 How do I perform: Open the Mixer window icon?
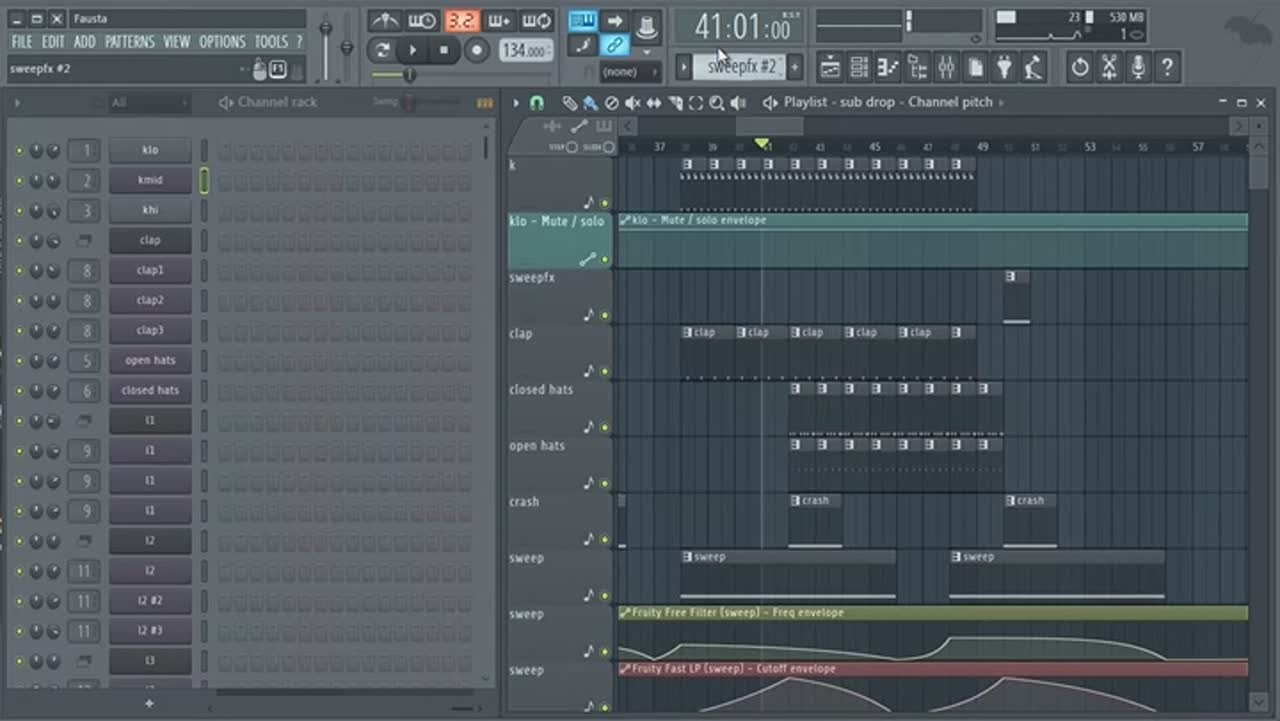pos(946,67)
